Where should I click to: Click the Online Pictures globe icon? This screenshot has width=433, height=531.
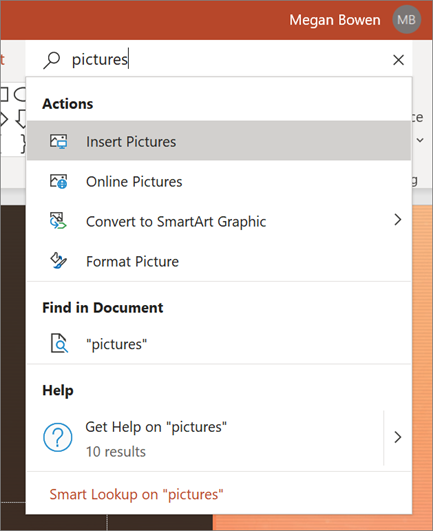coord(59,181)
